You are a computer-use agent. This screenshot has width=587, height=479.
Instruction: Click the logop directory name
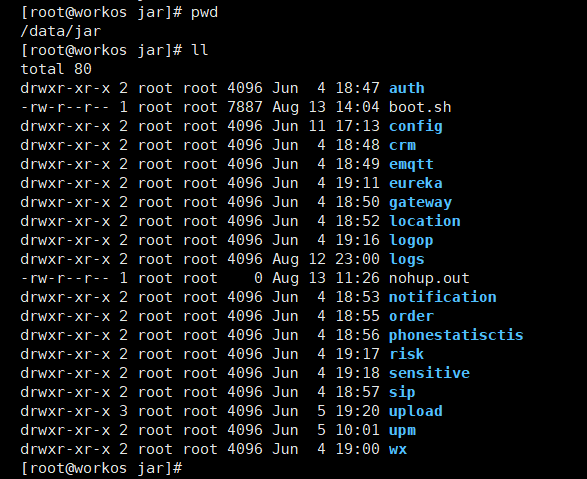411,241
